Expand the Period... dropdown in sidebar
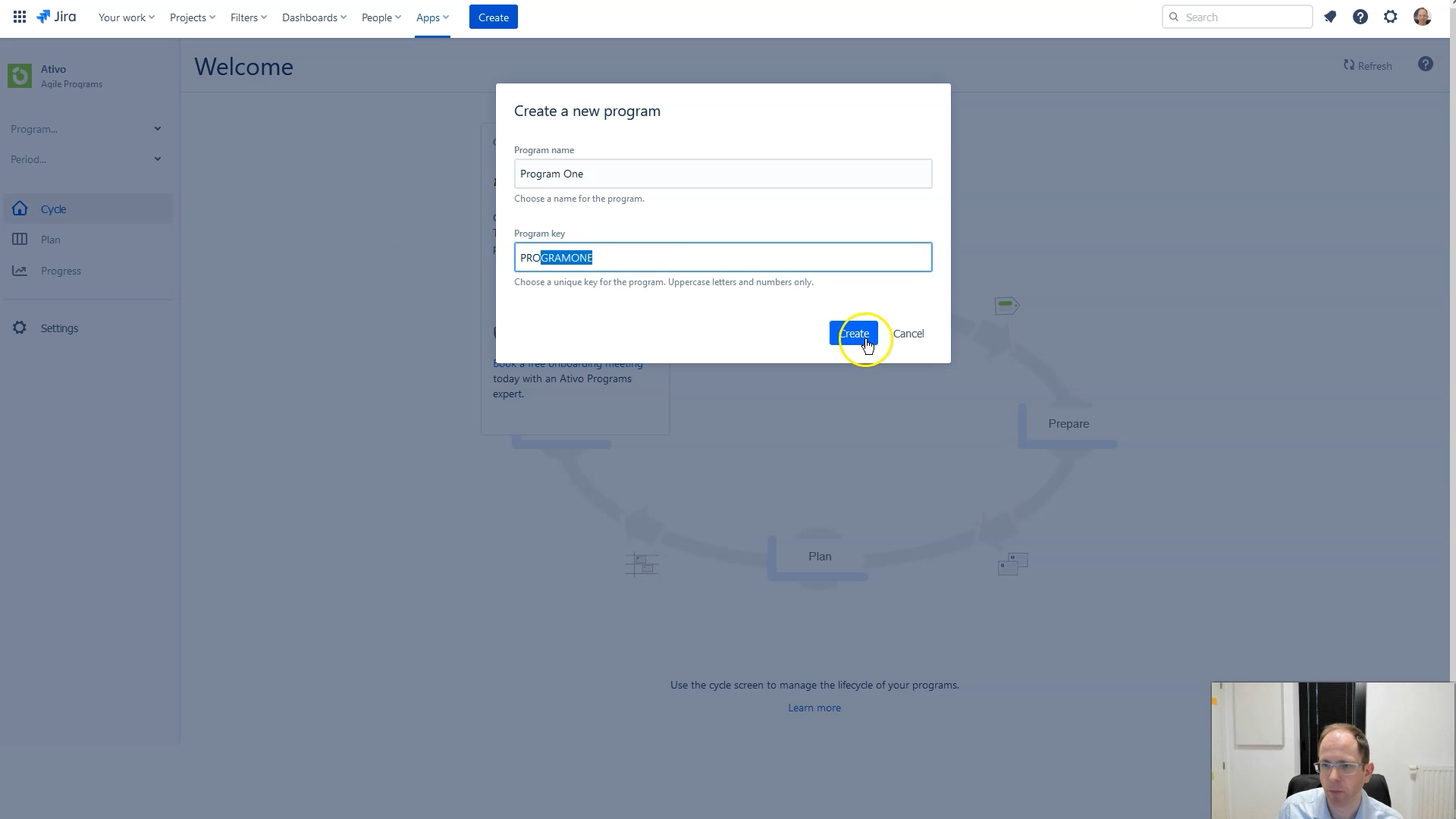This screenshot has width=1456, height=819. 86,159
